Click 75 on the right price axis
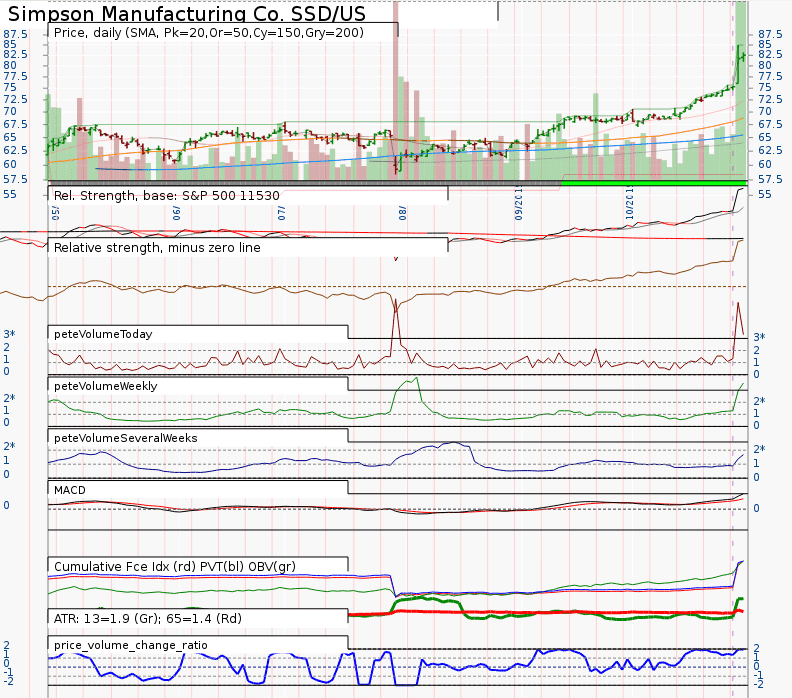This screenshot has height=698, width=792. tap(765, 87)
